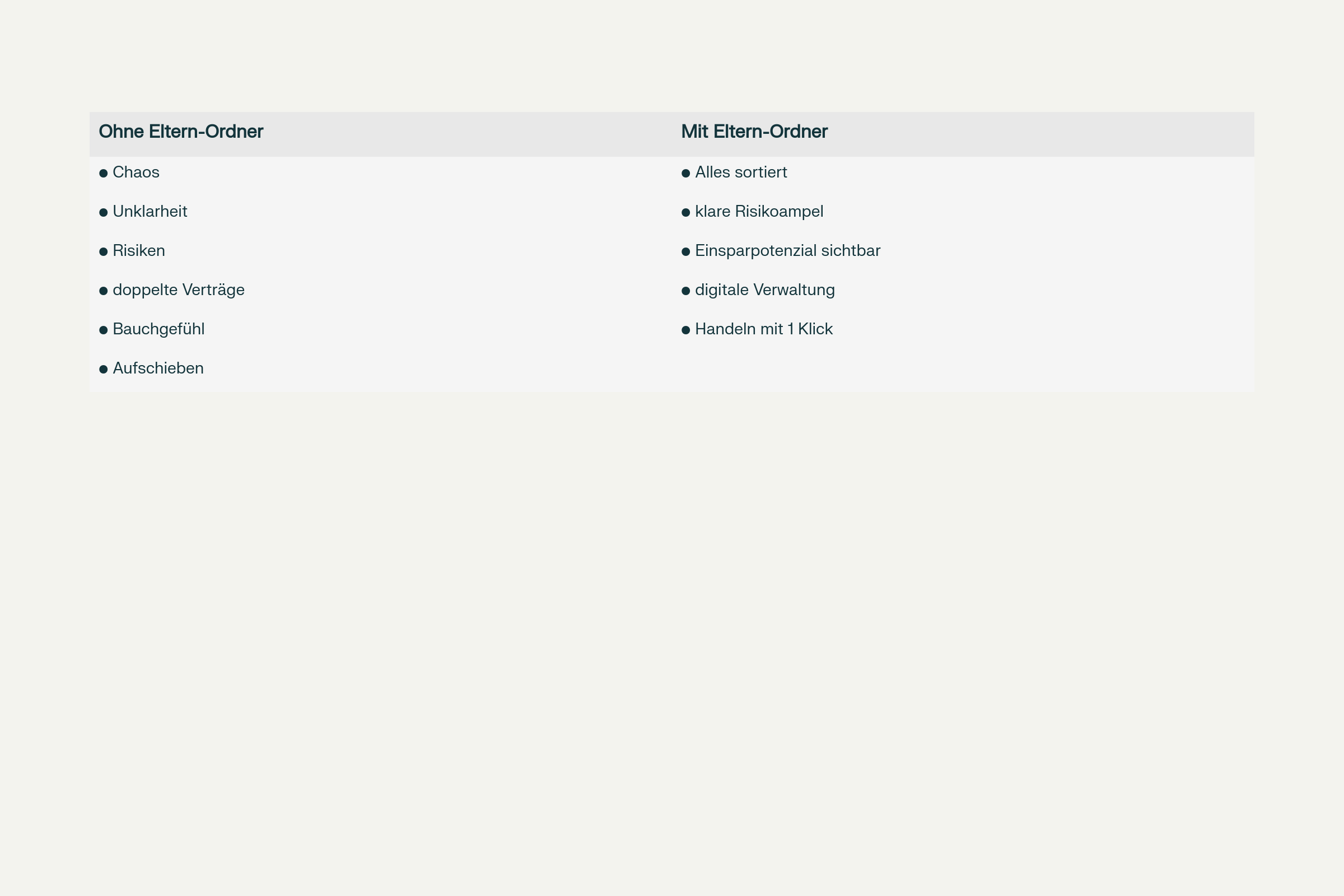Click the 'Mit Eltern-Ordner' column header
The image size is (1344, 896).
pyautogui.click(x=754, y=132)
